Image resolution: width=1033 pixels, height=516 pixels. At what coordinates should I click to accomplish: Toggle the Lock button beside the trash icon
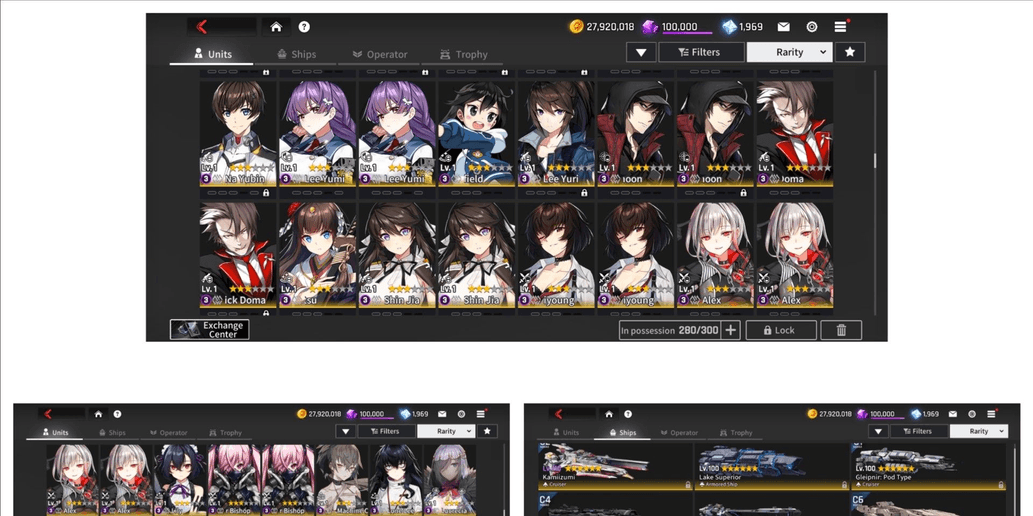pyautogui.click(x=781, y=330)
